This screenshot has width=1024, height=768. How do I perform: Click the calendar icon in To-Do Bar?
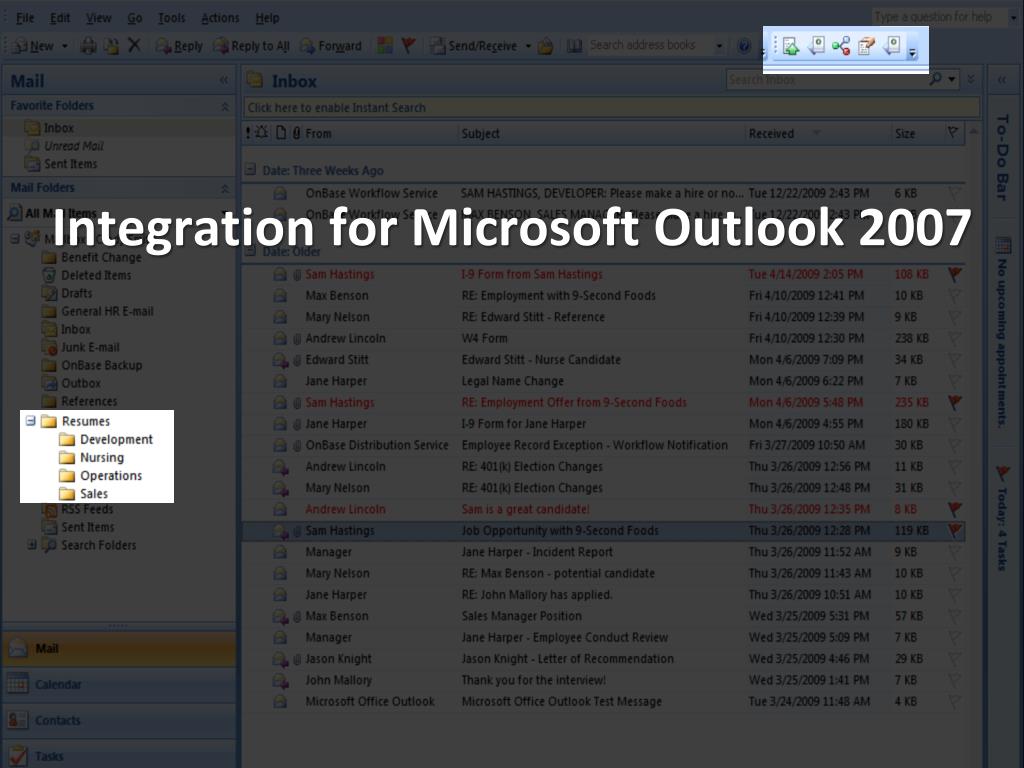[1003, 246]
